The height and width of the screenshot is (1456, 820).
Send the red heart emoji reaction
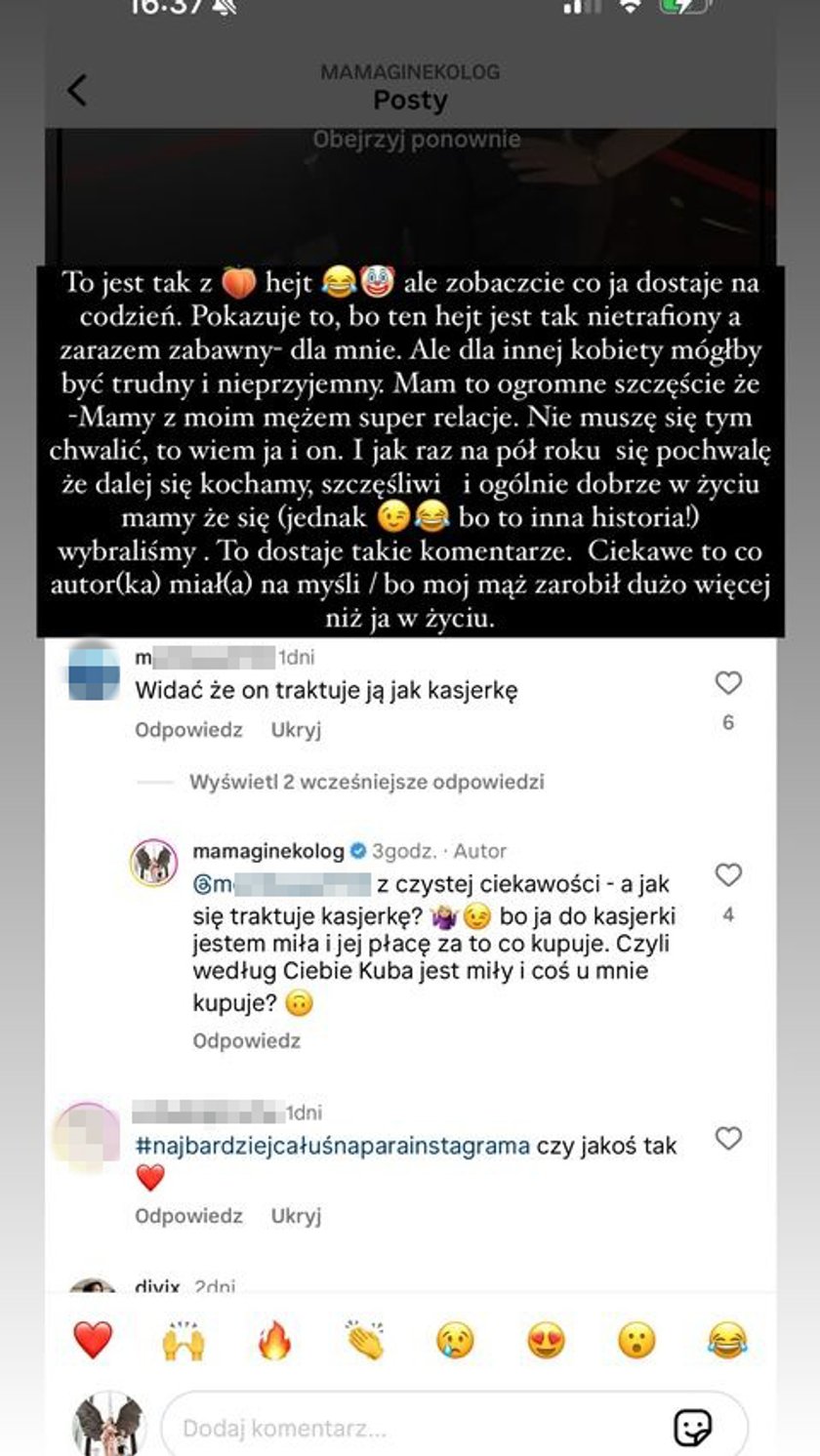click(x=93, y=1340)
